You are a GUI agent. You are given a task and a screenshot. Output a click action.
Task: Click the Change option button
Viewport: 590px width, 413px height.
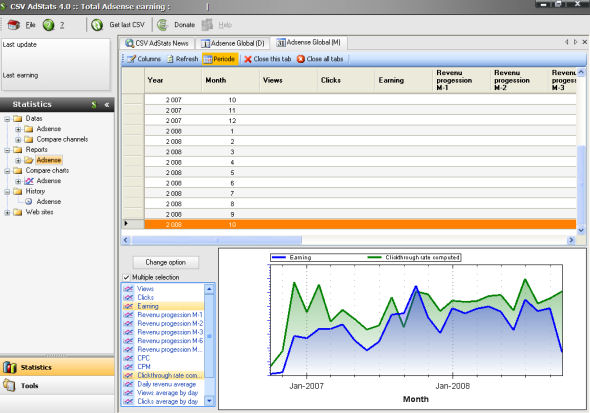coord(166,263)
